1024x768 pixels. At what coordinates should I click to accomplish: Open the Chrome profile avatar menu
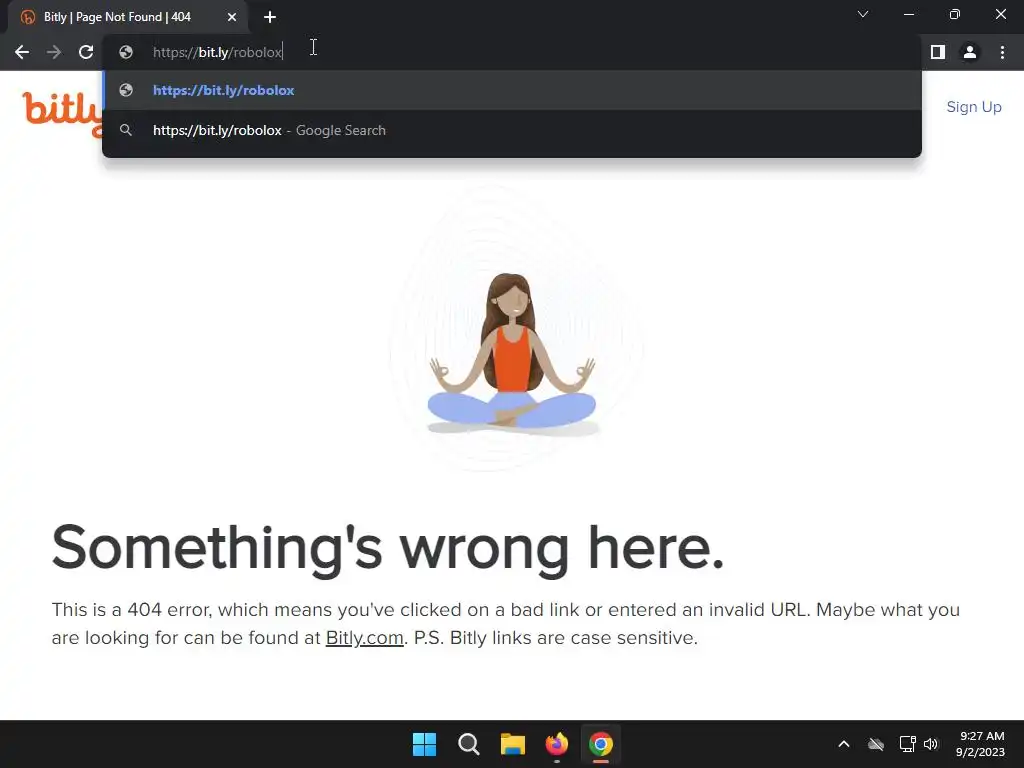[970, 52]
